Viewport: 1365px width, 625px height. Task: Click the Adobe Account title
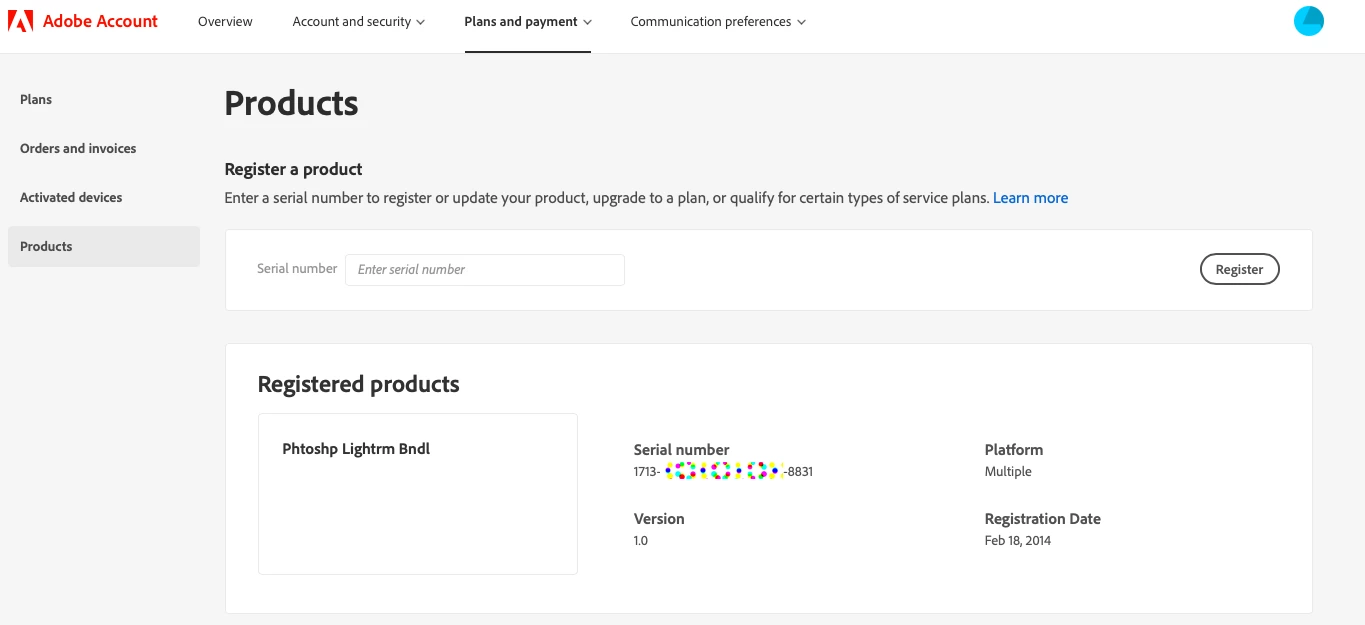pyautogui.click(x=100, y=21)
